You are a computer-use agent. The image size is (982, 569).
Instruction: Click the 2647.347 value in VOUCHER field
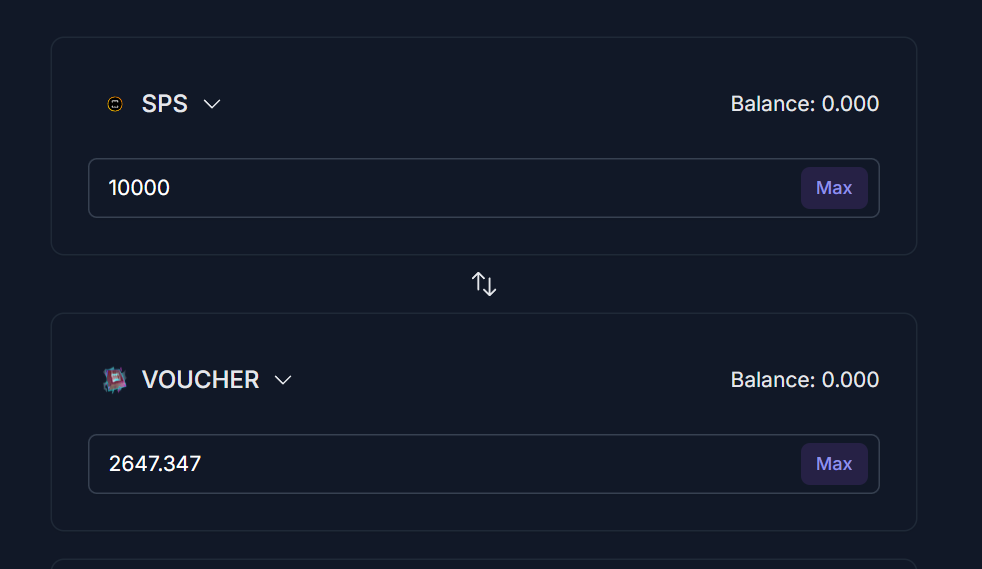pyautogui.click(x=155, y=464)
